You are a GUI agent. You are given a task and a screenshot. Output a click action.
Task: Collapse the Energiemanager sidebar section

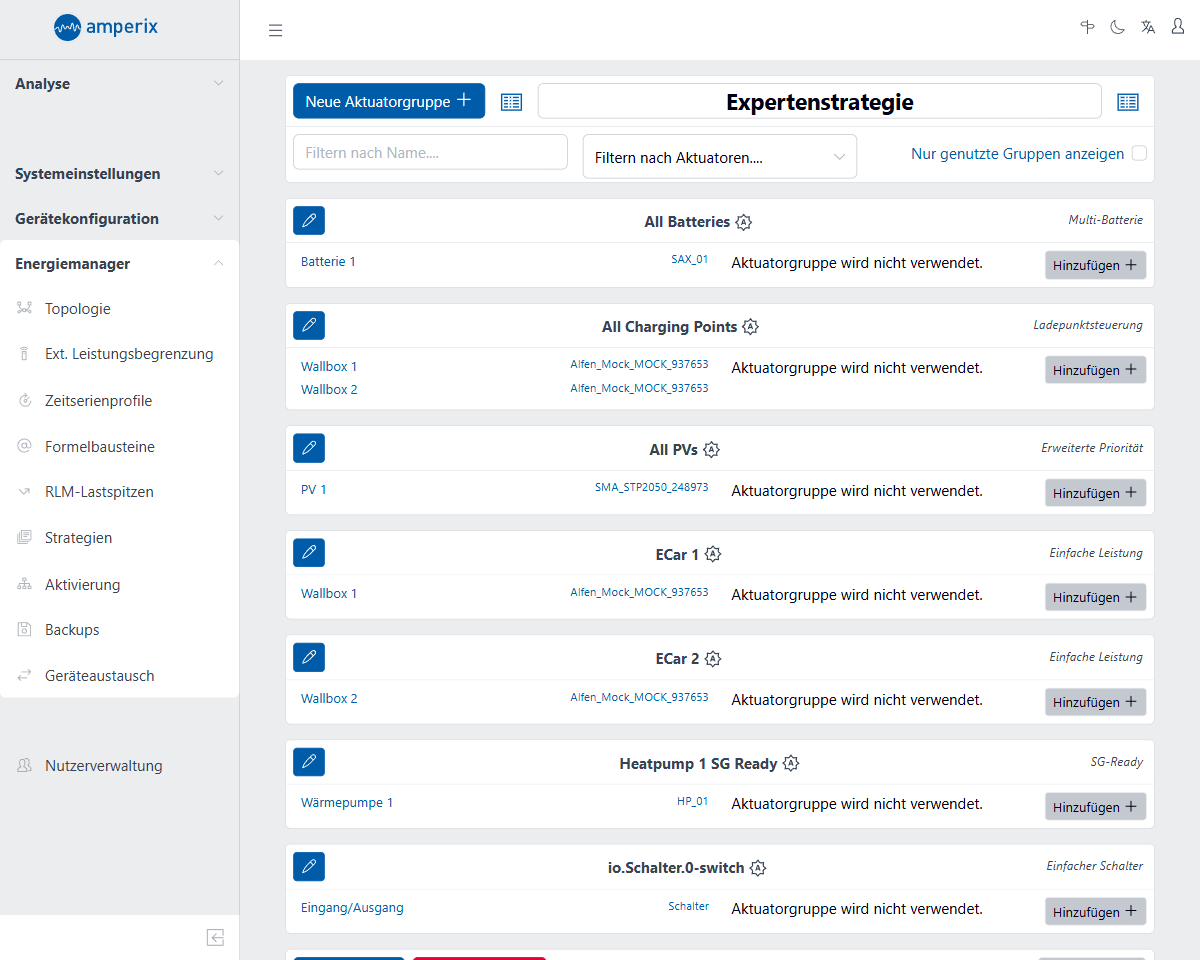pos(119,264)
